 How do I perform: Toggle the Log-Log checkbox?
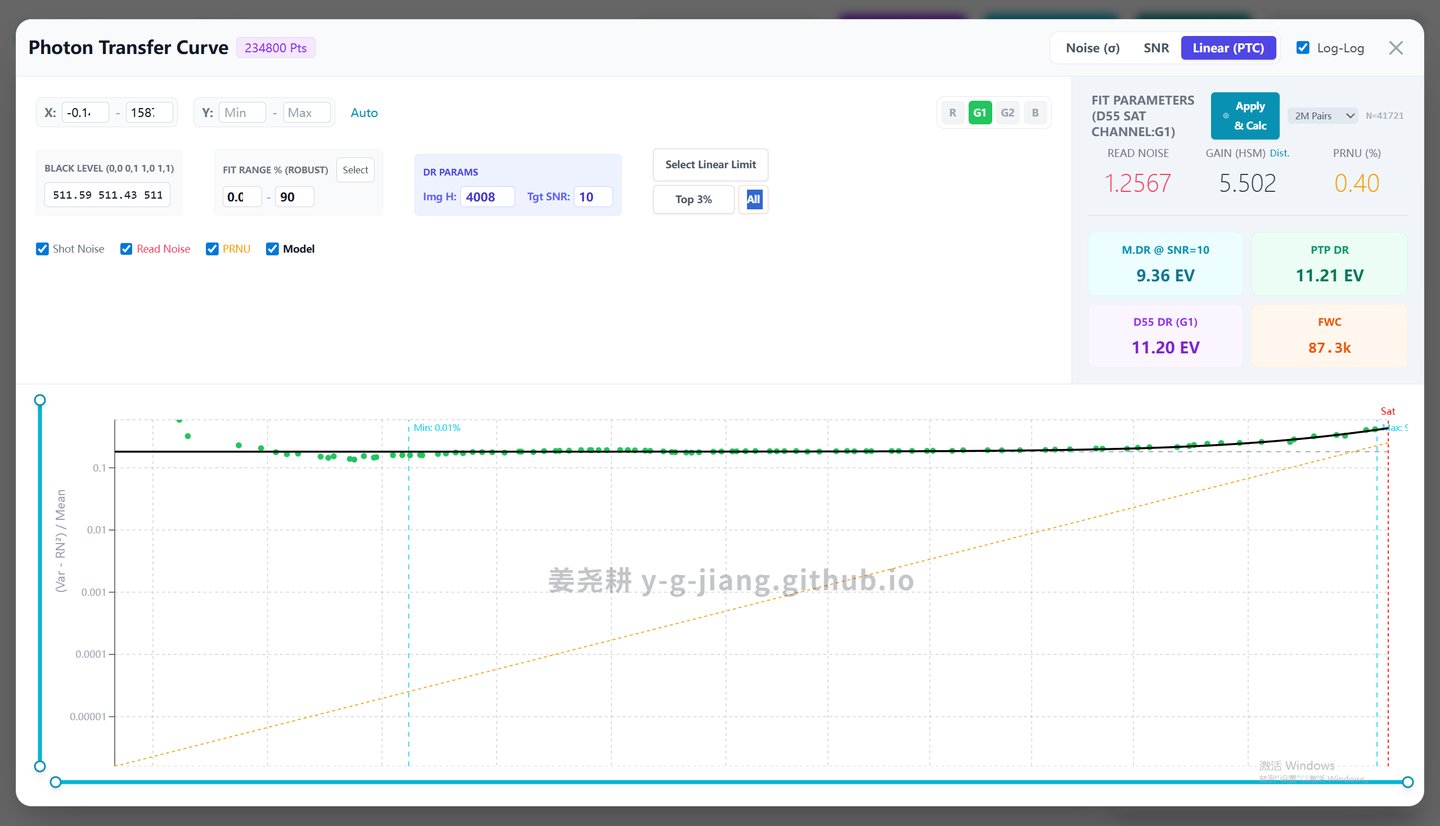tap(1303, 48)
